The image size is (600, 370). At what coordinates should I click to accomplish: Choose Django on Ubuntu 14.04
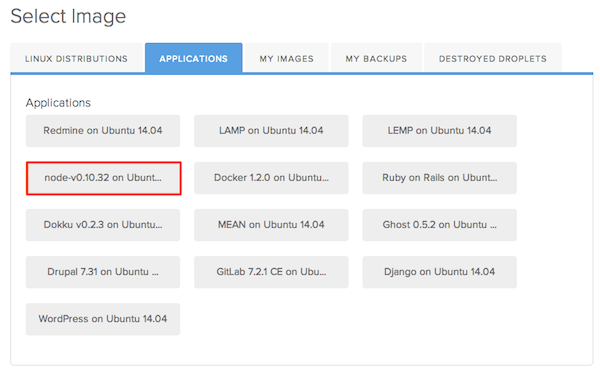click(x=440, y=272)
